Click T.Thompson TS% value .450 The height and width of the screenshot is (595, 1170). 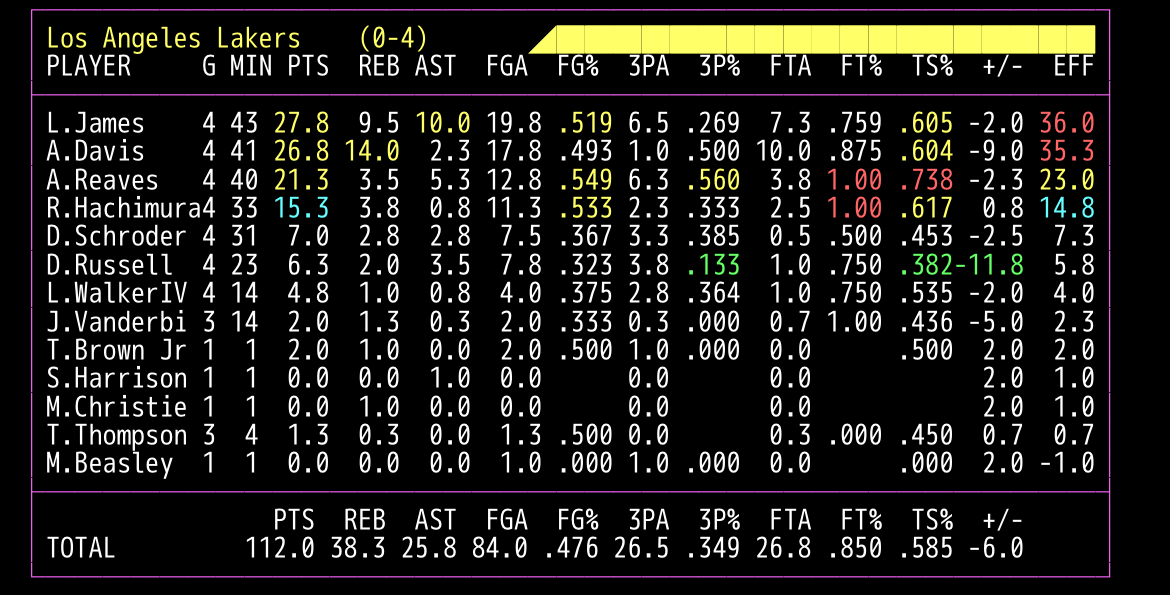pos(925,434)
